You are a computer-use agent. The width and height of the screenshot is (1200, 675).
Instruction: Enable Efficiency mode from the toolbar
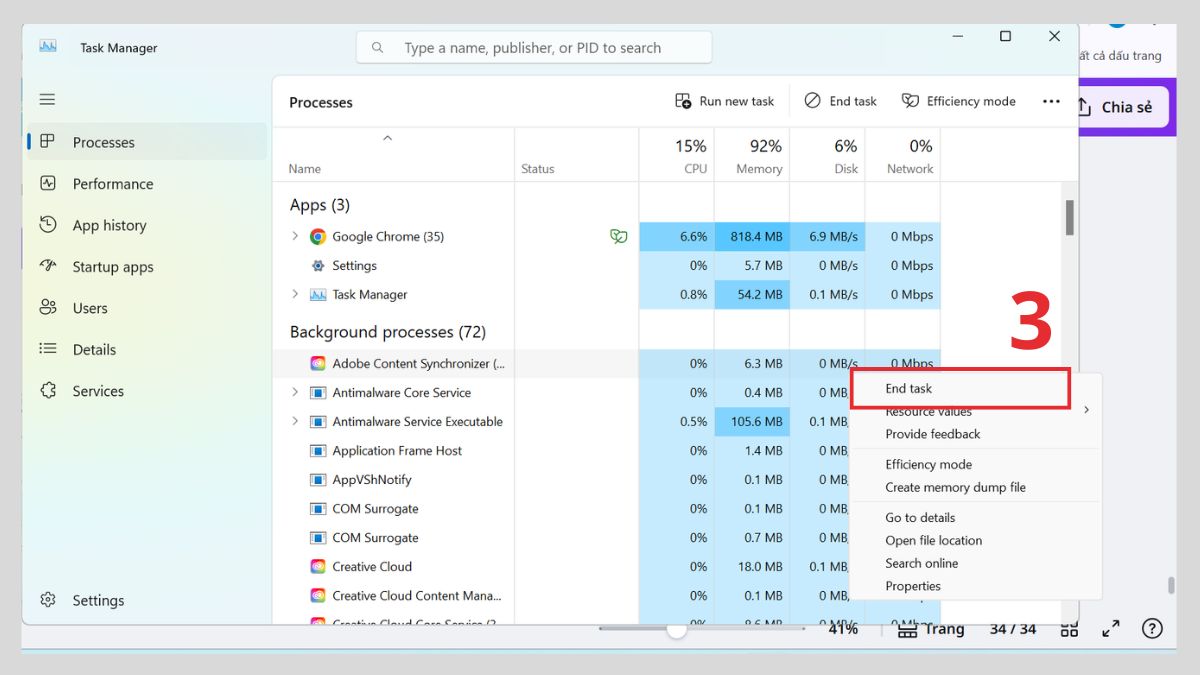[958, 100]
